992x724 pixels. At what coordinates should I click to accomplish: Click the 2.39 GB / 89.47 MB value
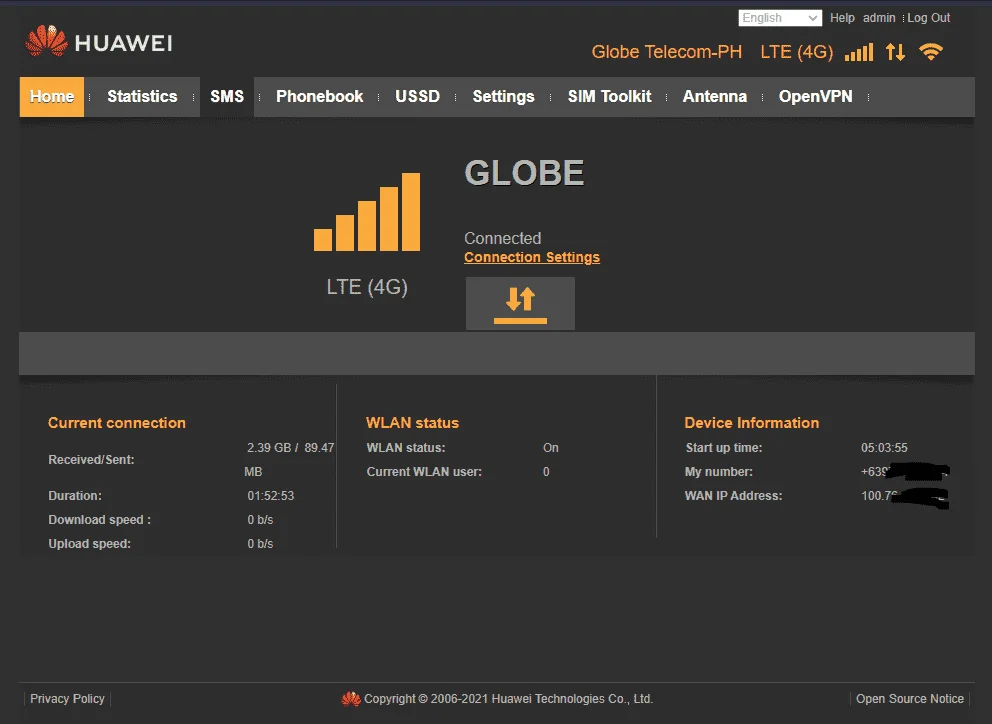tap(290, 459)
